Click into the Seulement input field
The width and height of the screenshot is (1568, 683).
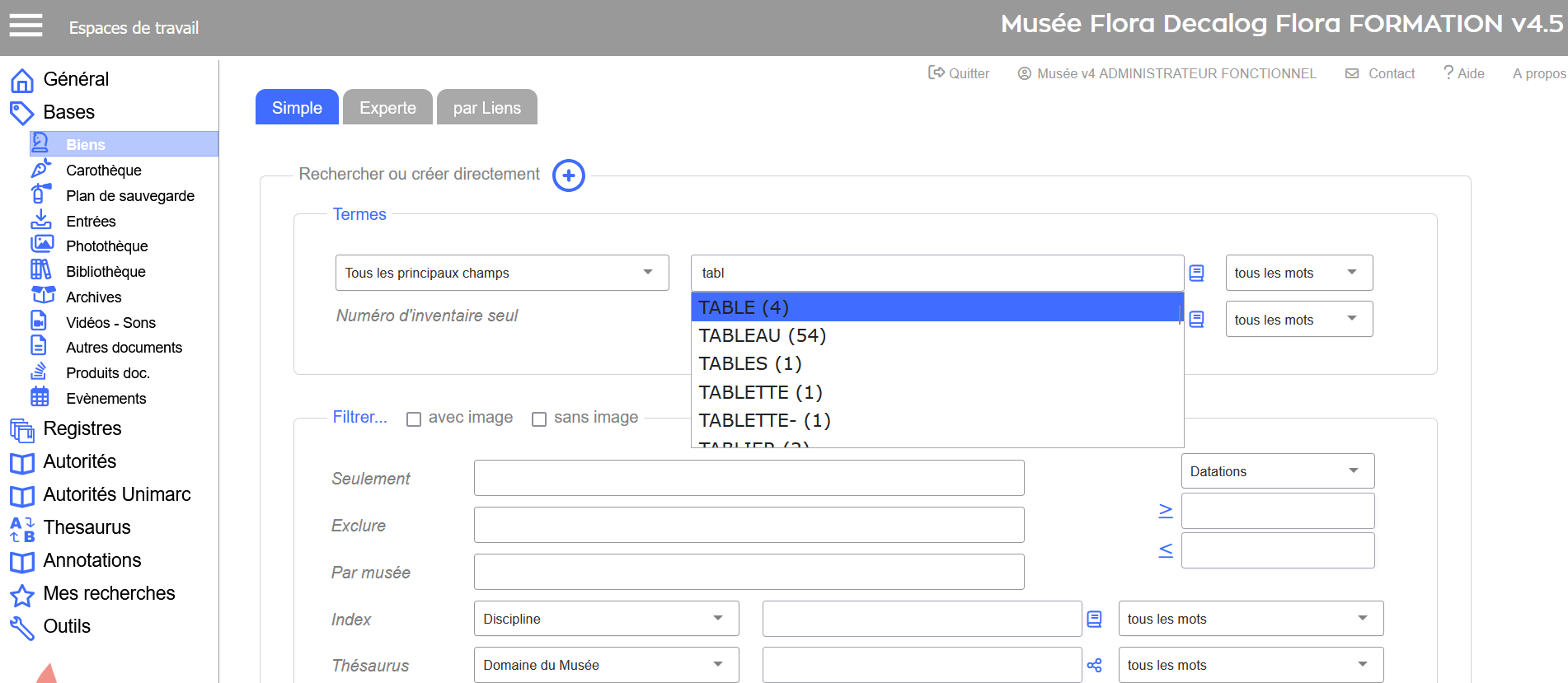[x=749, y=478]
